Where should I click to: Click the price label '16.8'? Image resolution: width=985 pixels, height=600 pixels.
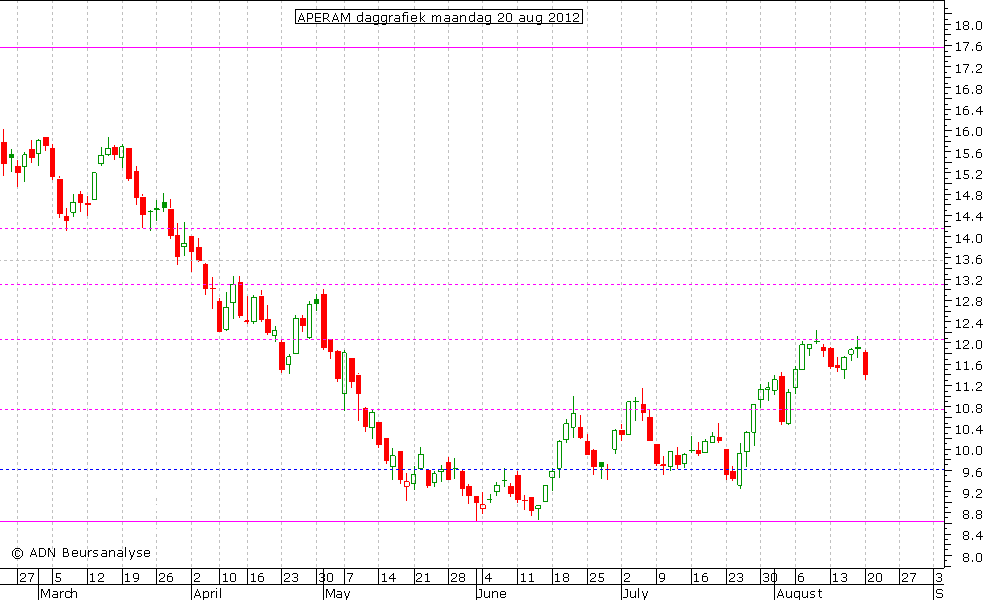(968, 90)
